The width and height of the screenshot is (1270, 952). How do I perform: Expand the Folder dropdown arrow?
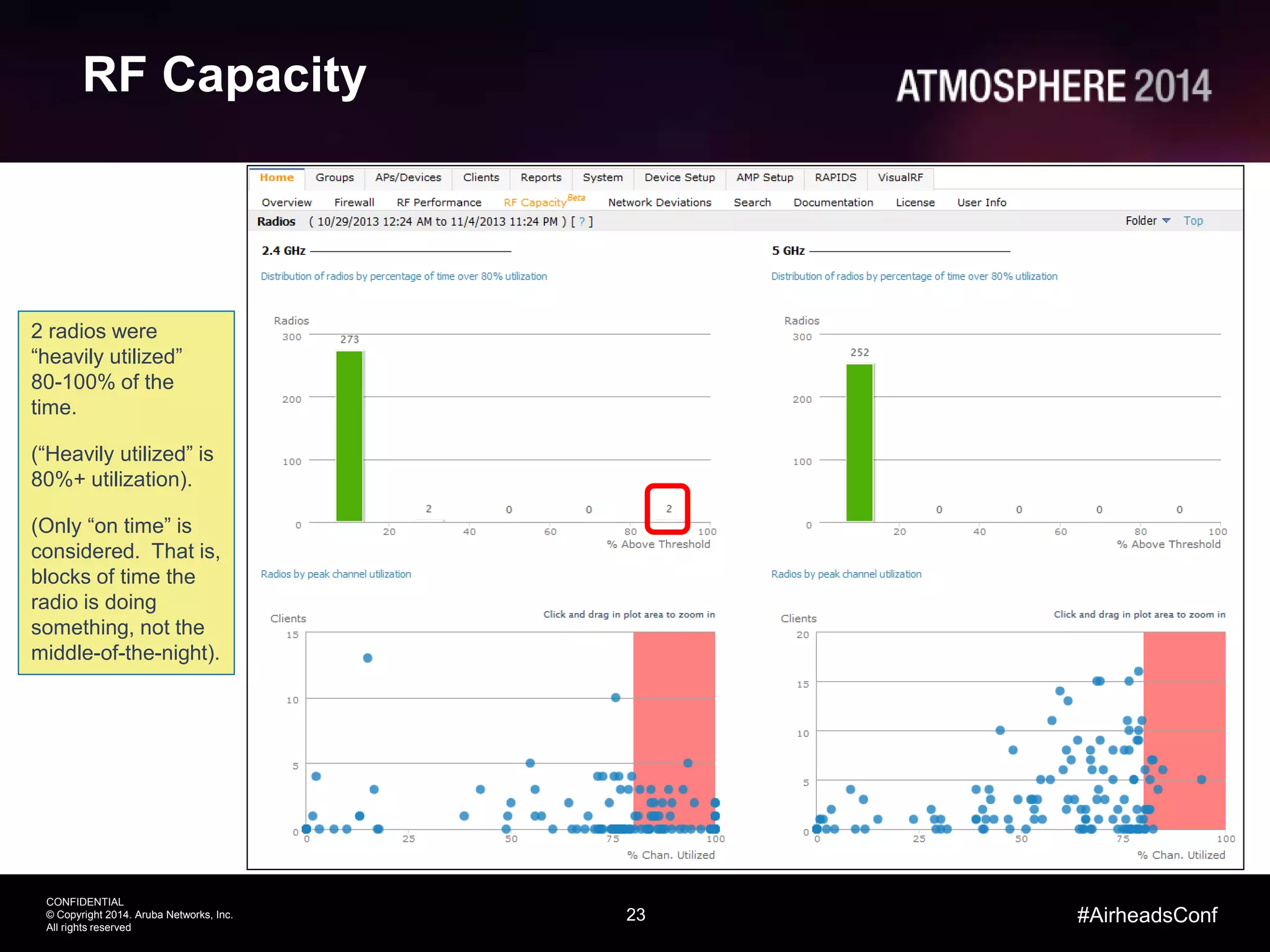pyautogui.click(x=1166, y=221)
